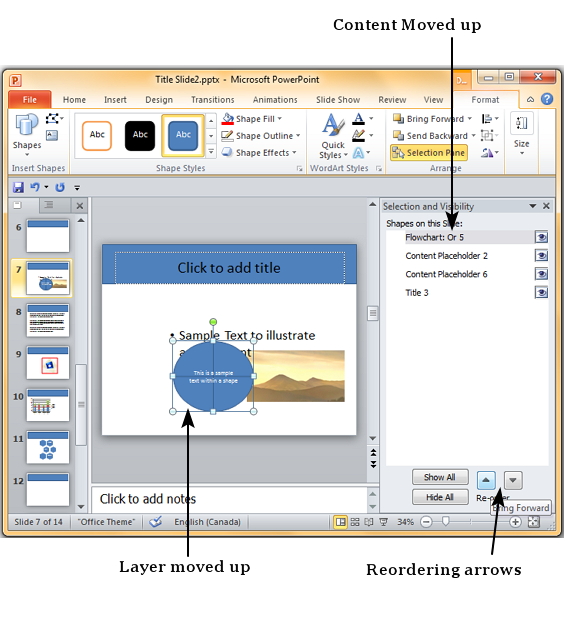Viewport: 565px width, 620px height.
Task: Click the Text Effects glowing A icon
Action: tap(358, 153)
